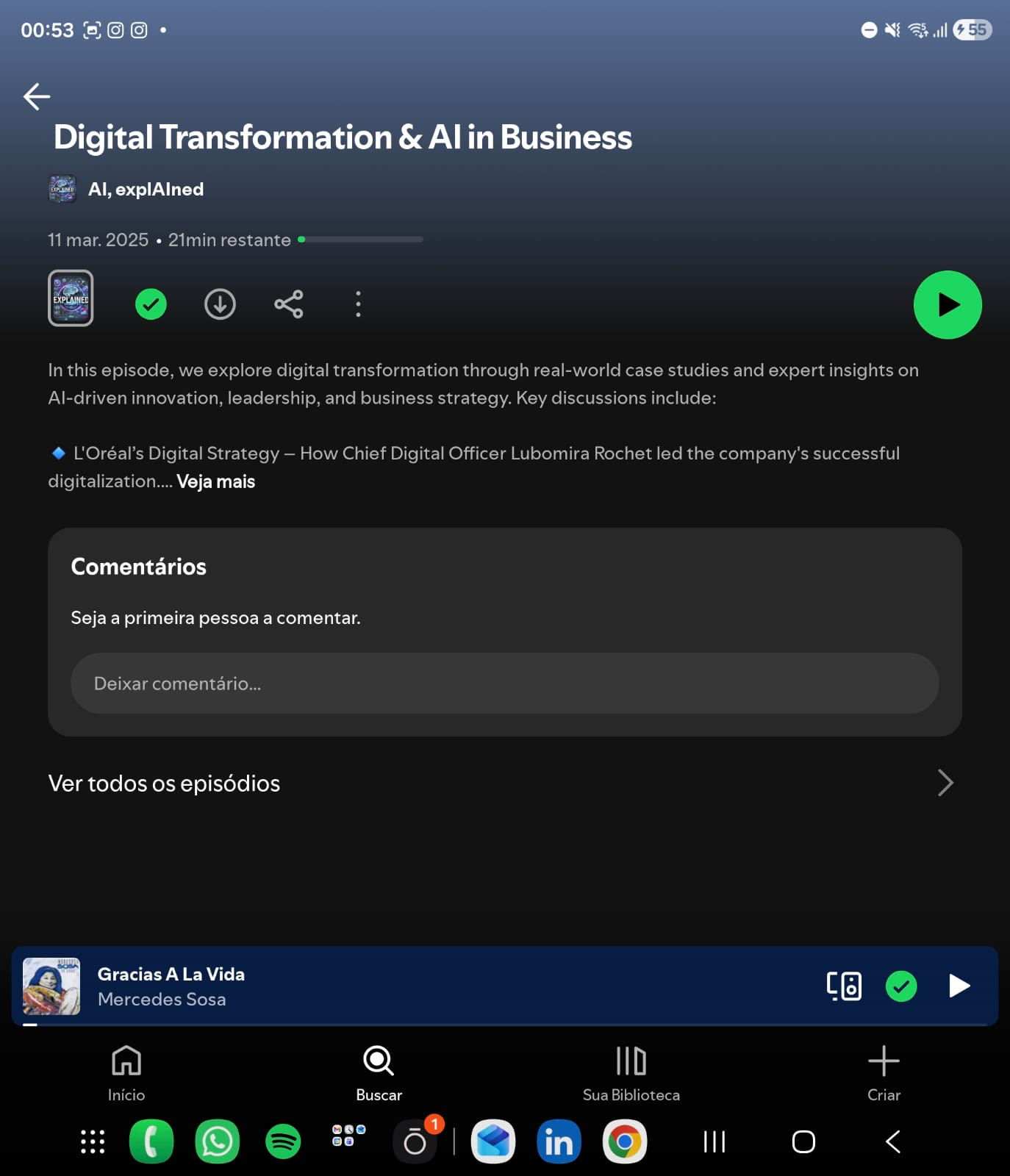
Task: Open Spotify from the taskbar
Action: pos(283,1141)
